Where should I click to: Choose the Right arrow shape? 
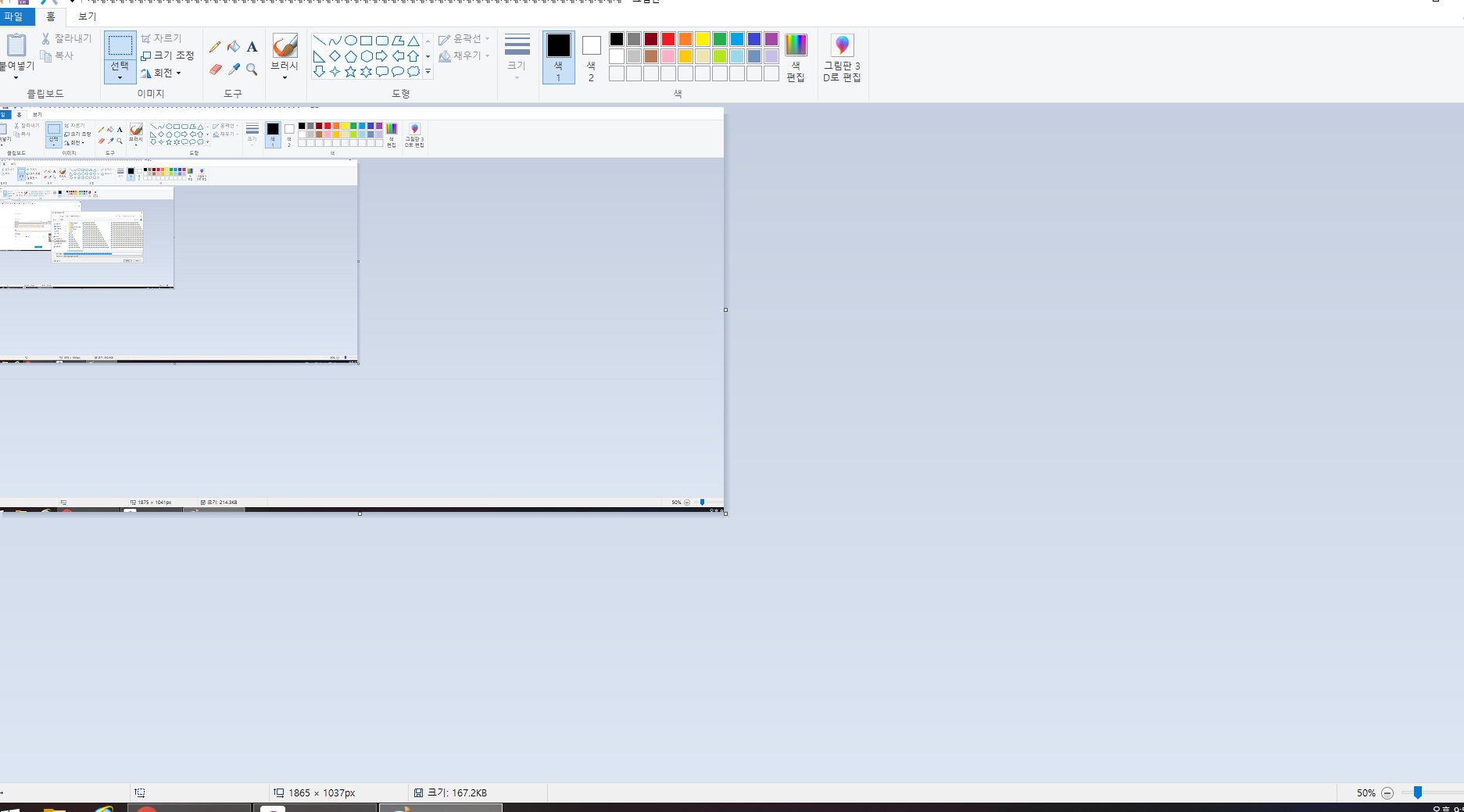[381, 56]
